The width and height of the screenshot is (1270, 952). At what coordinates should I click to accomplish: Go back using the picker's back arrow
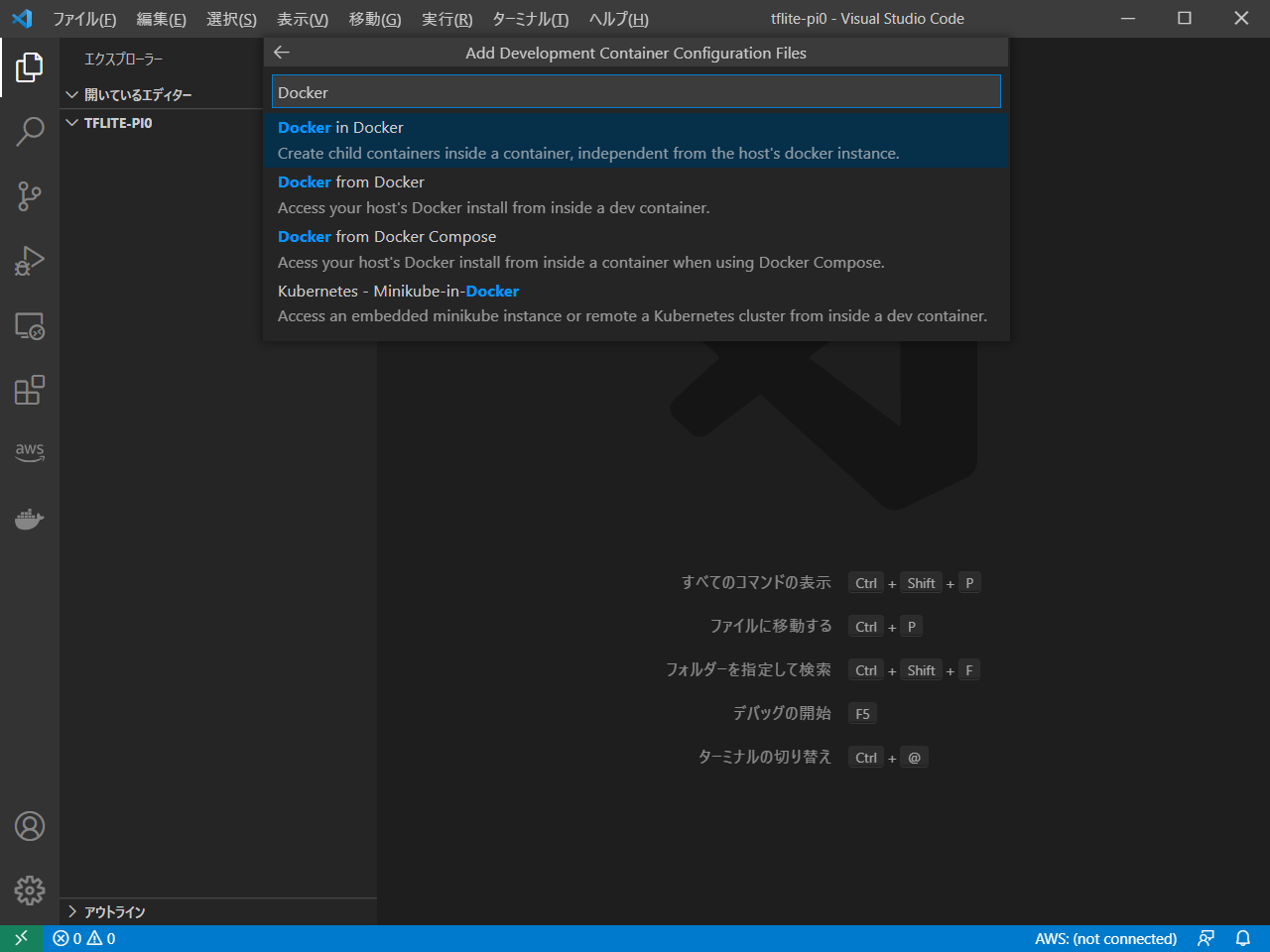(282, 53)
